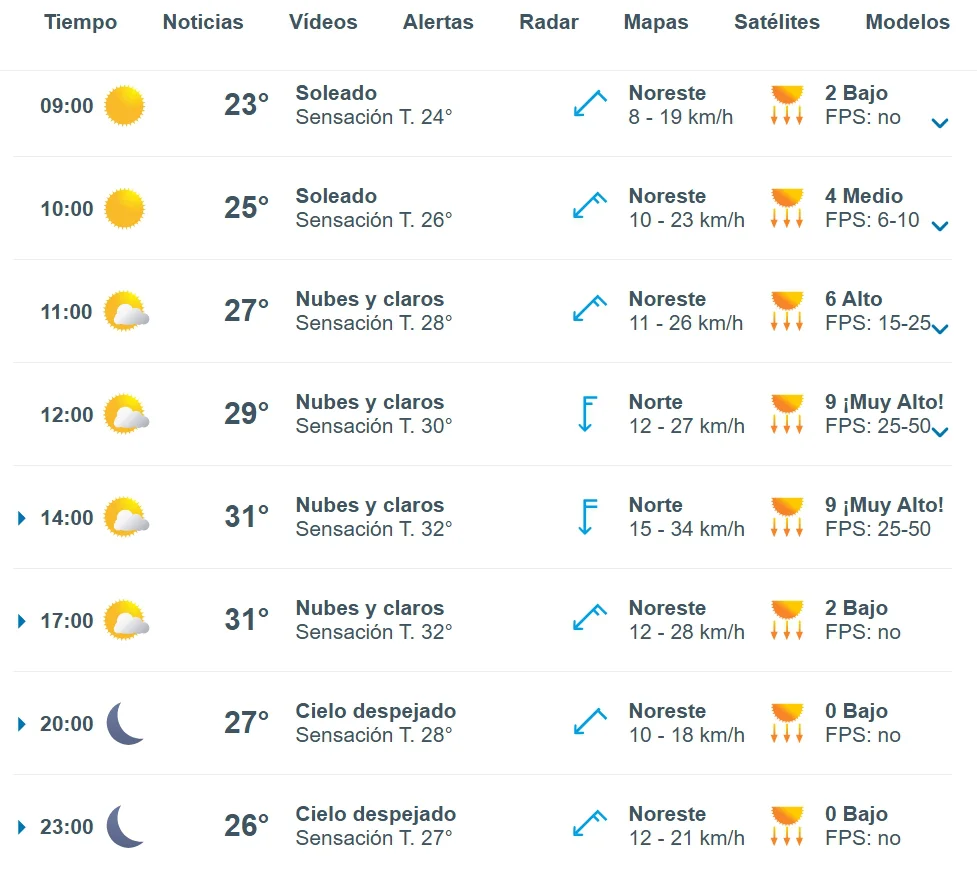Expand 12:00 row details chevron
977x869 pixels.
click(940, 431)
